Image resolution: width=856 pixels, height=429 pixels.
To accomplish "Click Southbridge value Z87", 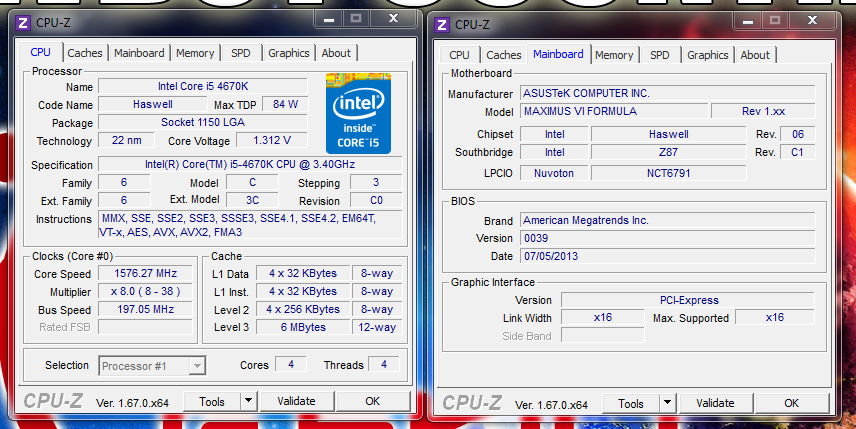I will [668, 152].
